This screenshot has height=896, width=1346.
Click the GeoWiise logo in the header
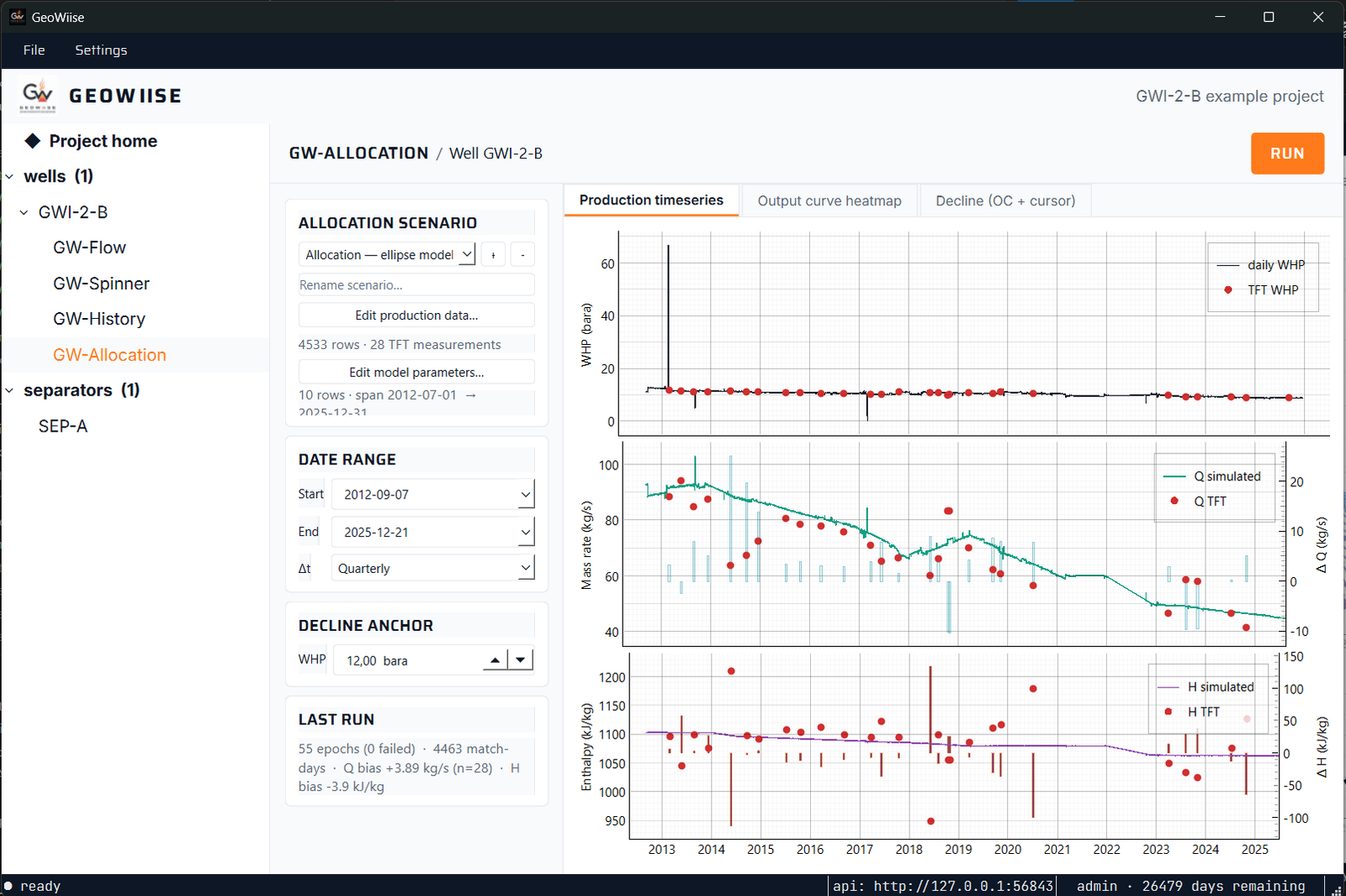click(x=38, y=96)
